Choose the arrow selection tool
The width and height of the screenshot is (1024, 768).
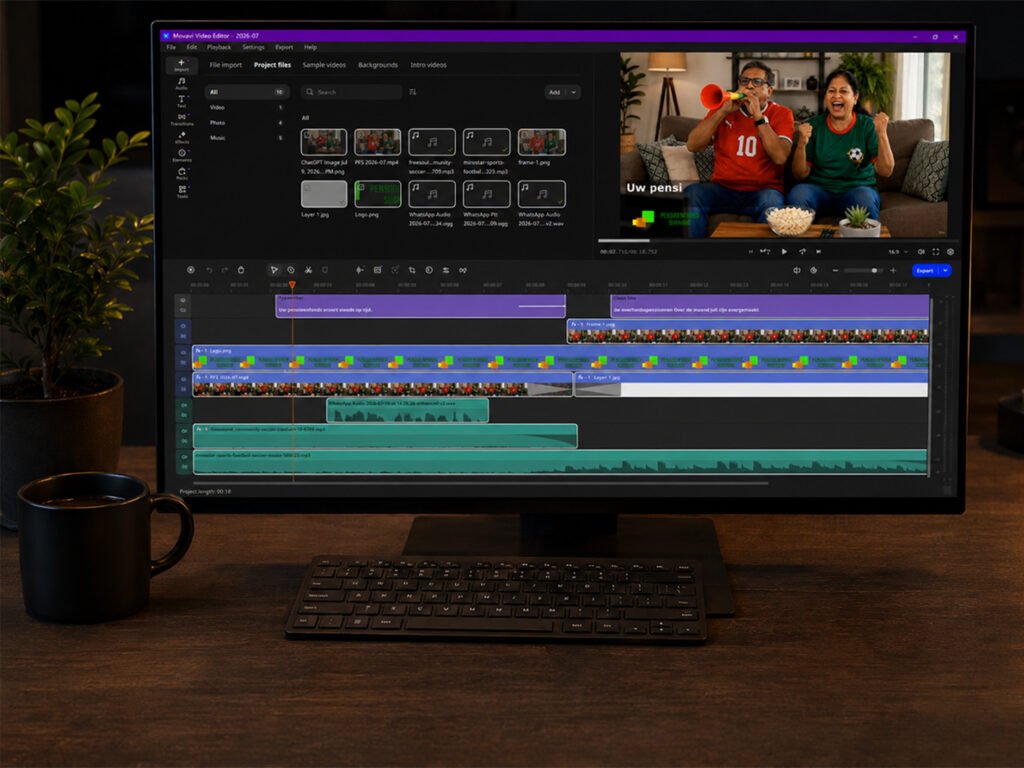point(274,270)
